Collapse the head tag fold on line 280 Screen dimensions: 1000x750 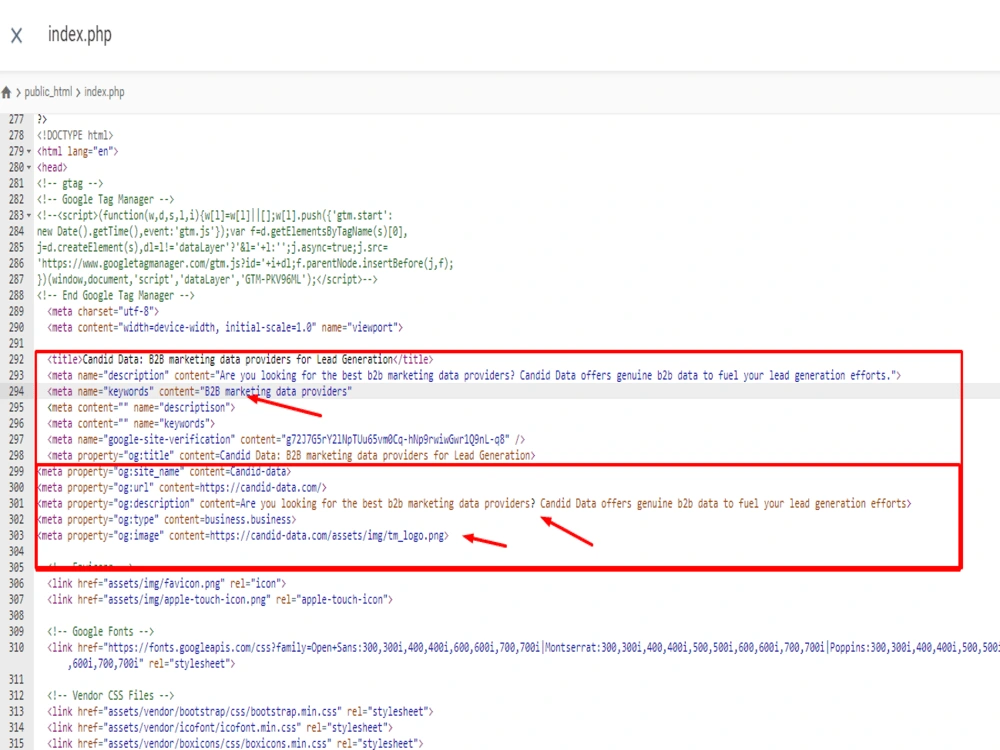click(x=29, y=168)
